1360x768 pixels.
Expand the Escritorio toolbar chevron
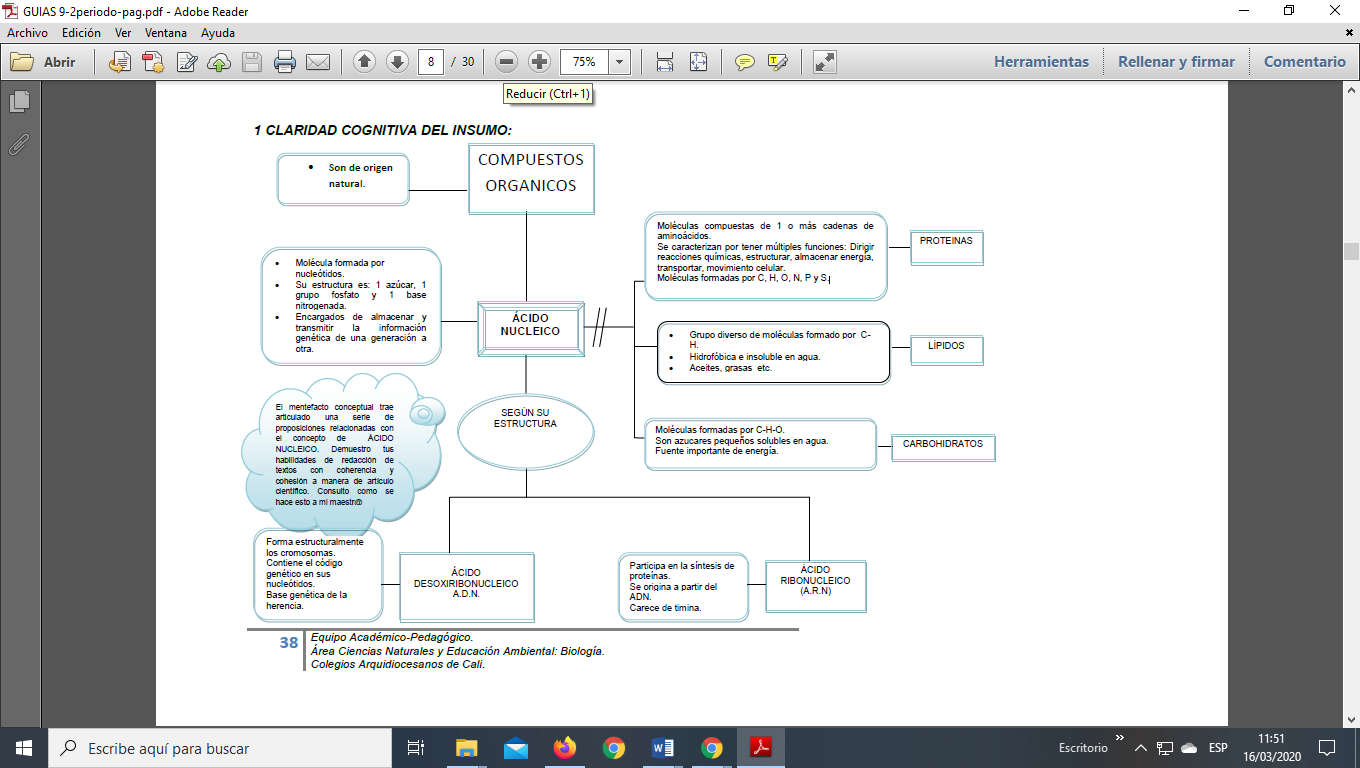[1120, 737]
